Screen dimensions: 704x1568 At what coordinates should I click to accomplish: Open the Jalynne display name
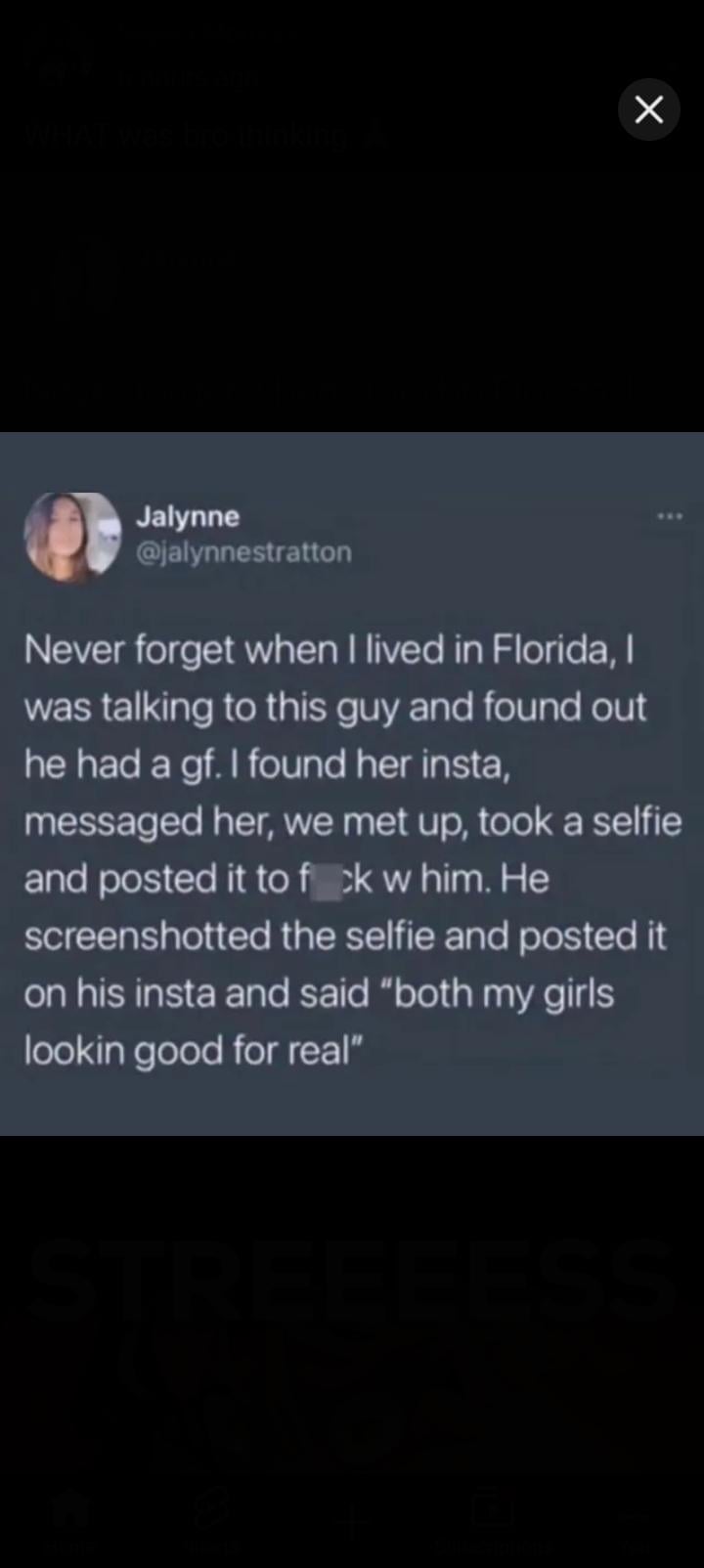[188, 515]
